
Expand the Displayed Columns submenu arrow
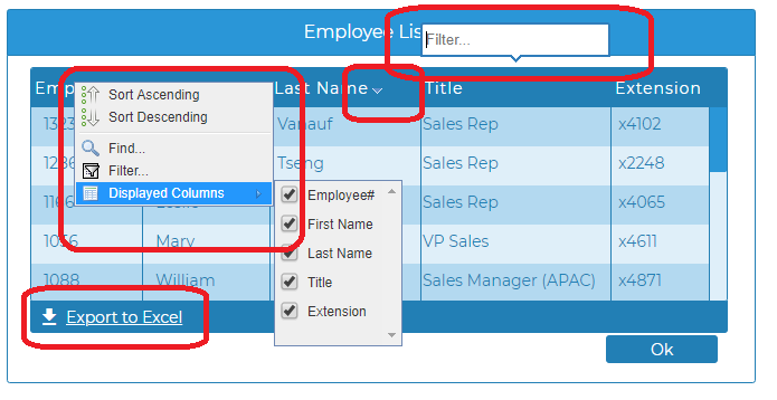pos(258,194)
